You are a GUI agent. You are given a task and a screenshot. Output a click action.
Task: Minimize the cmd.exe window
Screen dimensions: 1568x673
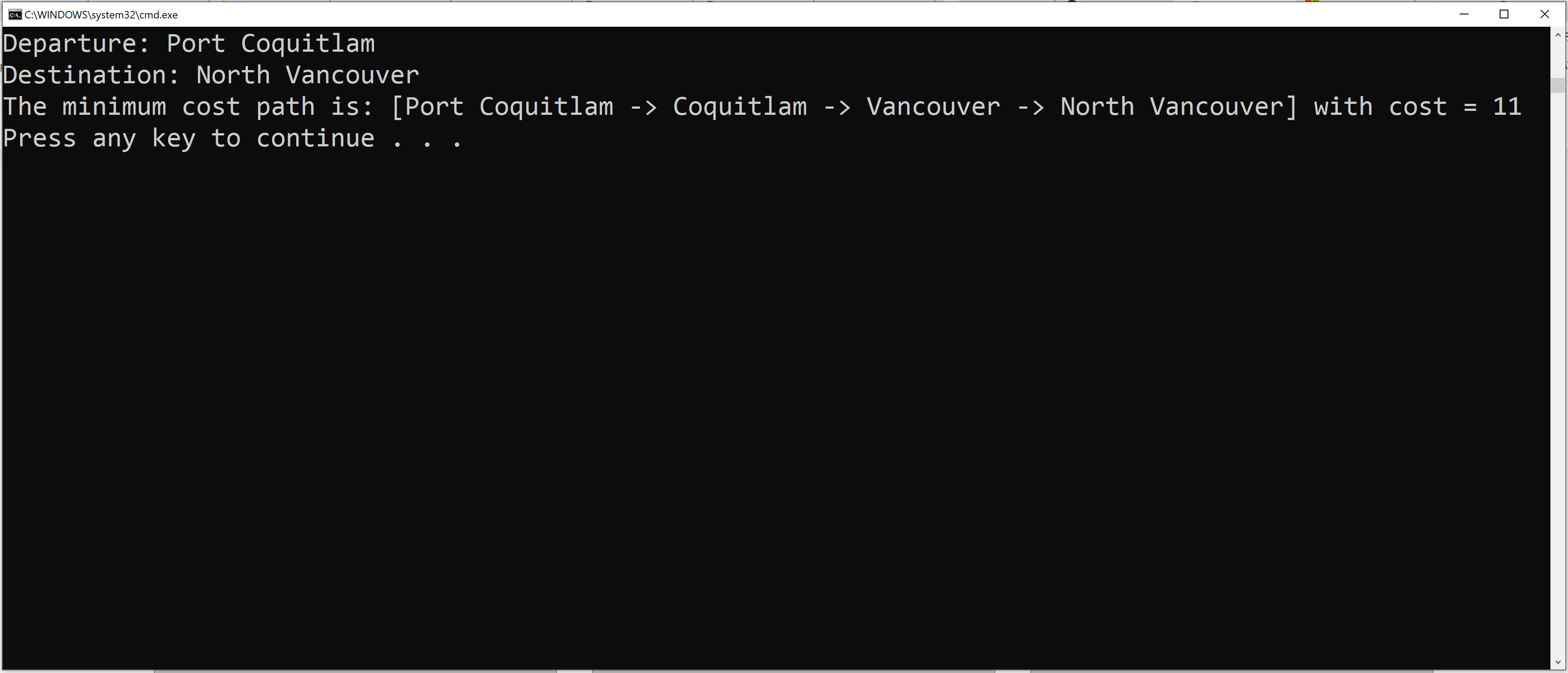(x=1464, y=14)
